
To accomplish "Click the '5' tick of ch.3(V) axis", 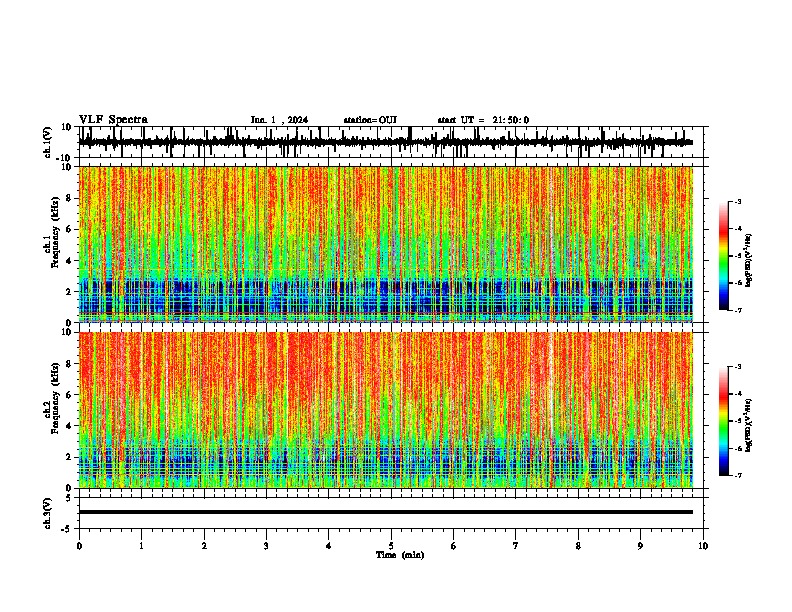I will click(x=70, y=498).
